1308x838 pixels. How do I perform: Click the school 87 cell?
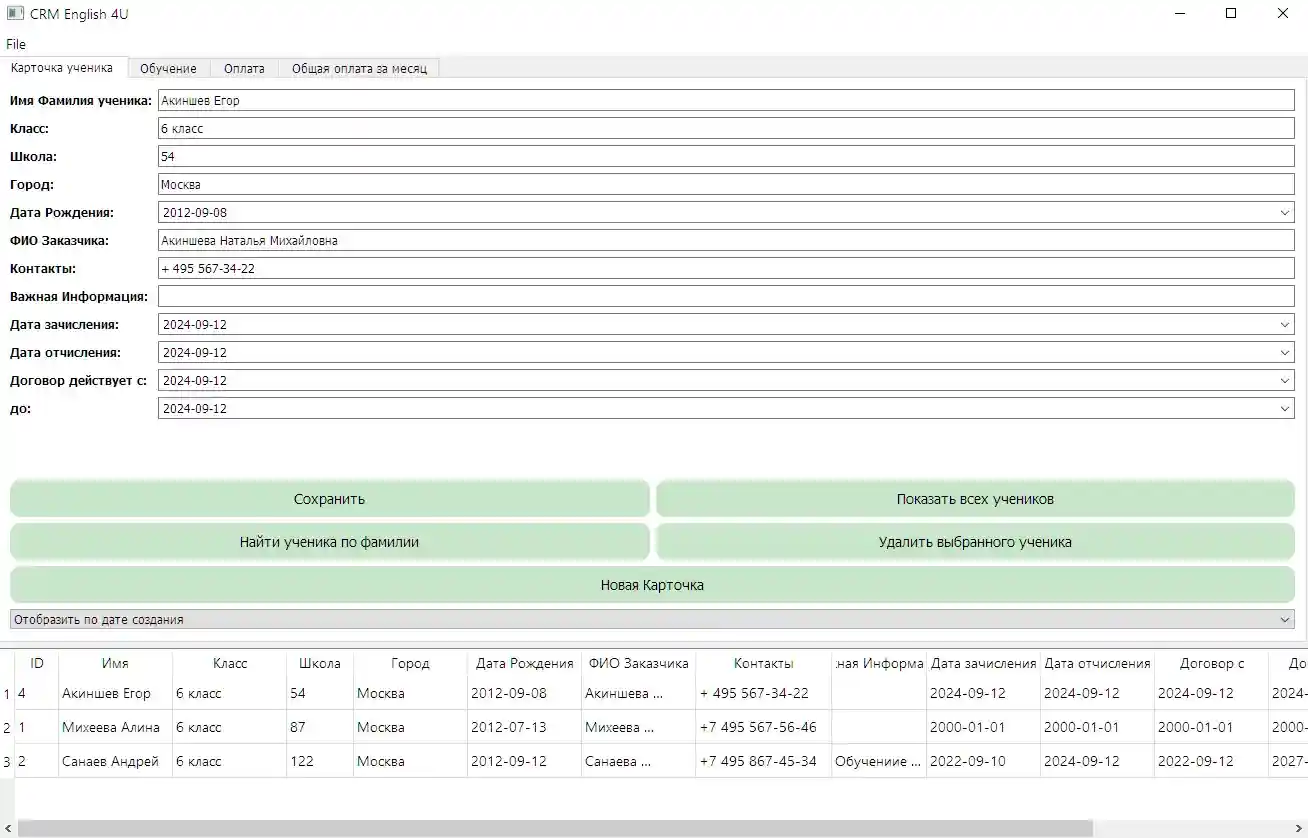pos(320,727)
